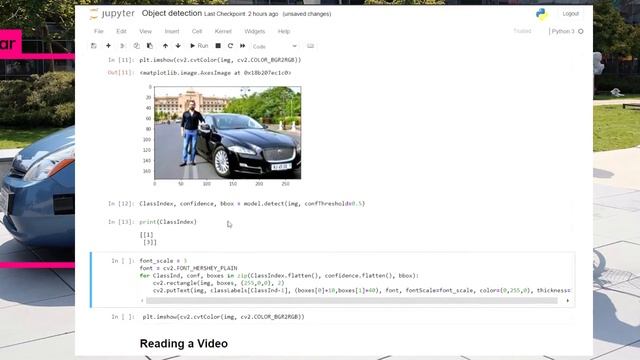The image size is (640, 360).
Task: Click the Python 3 kernel idle indicator circle
Action: tap(581, 31)
